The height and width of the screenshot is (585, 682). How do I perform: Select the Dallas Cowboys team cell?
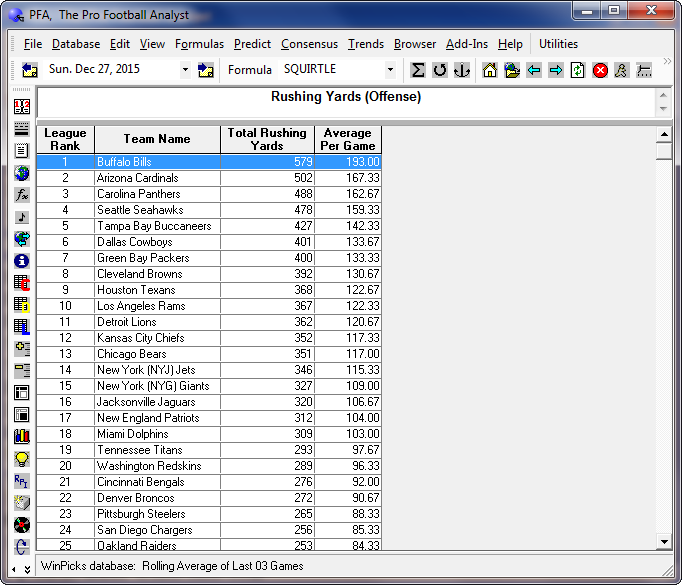coord(157,242)
